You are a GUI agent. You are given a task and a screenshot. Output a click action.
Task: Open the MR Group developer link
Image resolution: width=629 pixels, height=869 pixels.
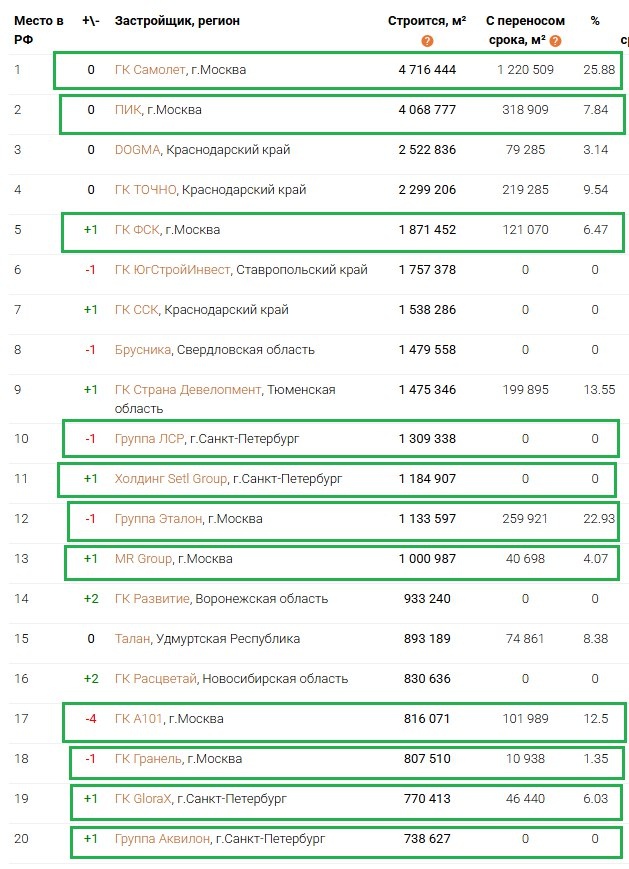pyautogui.click(x=144, y=559)
